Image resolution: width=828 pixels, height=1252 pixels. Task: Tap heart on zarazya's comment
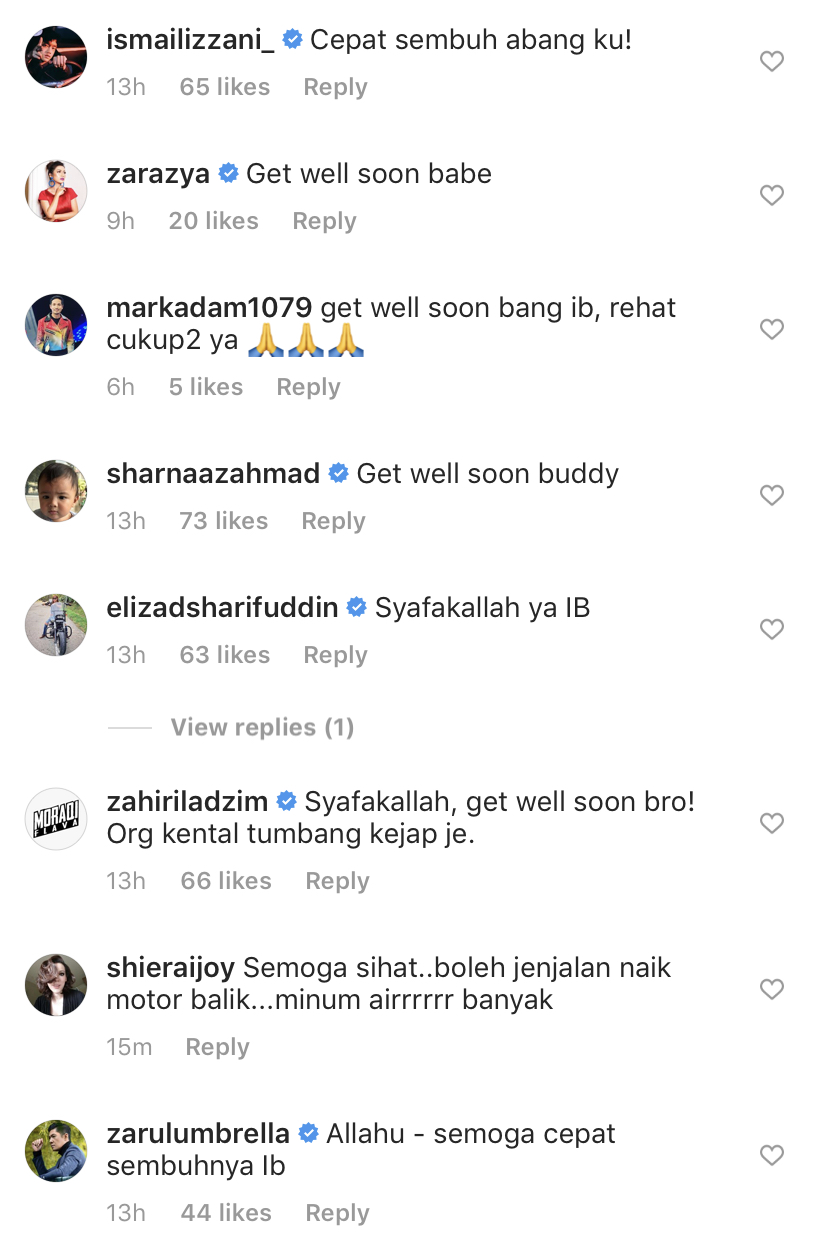[x=772, y=196]
